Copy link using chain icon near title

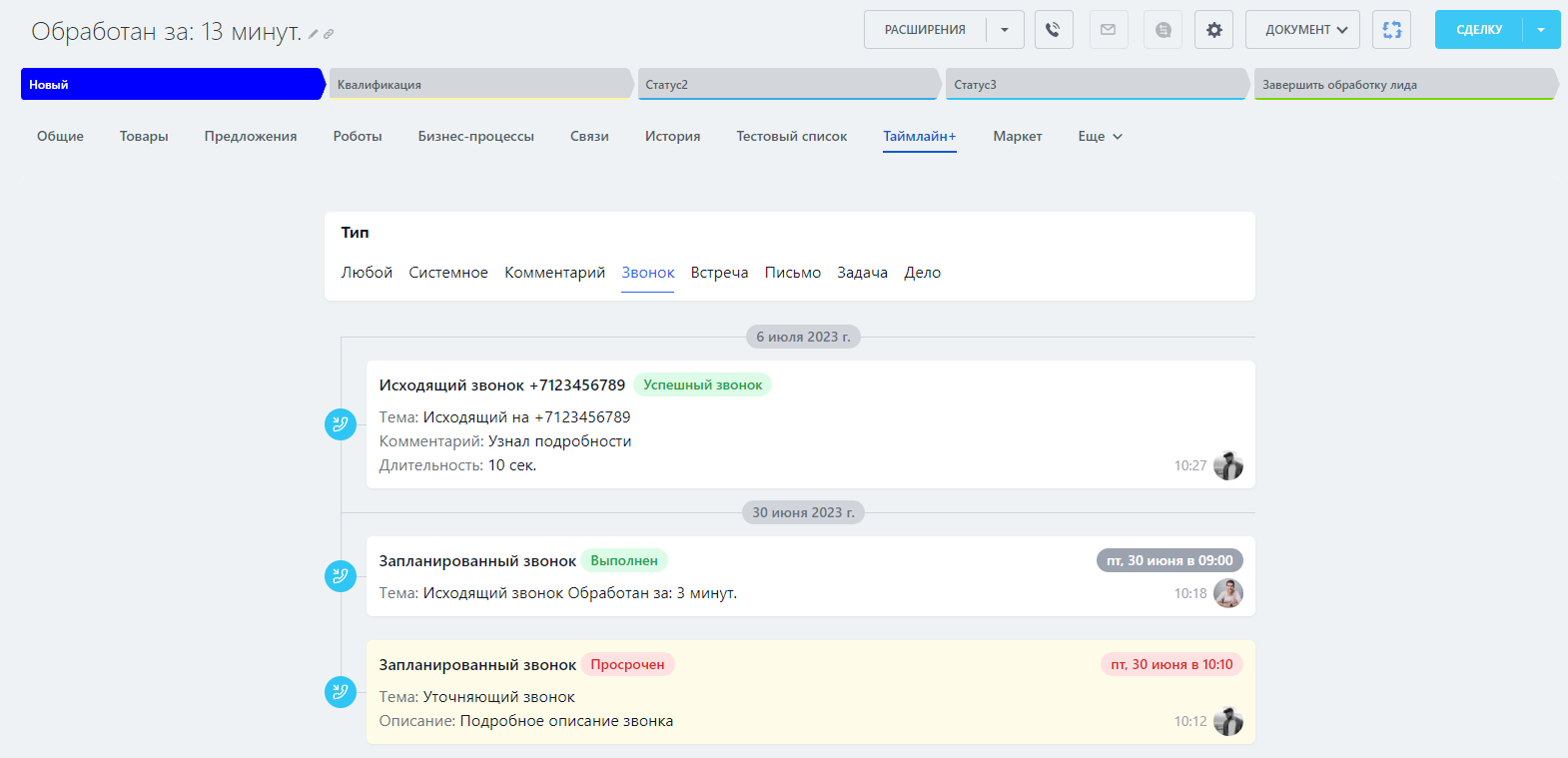329,34
